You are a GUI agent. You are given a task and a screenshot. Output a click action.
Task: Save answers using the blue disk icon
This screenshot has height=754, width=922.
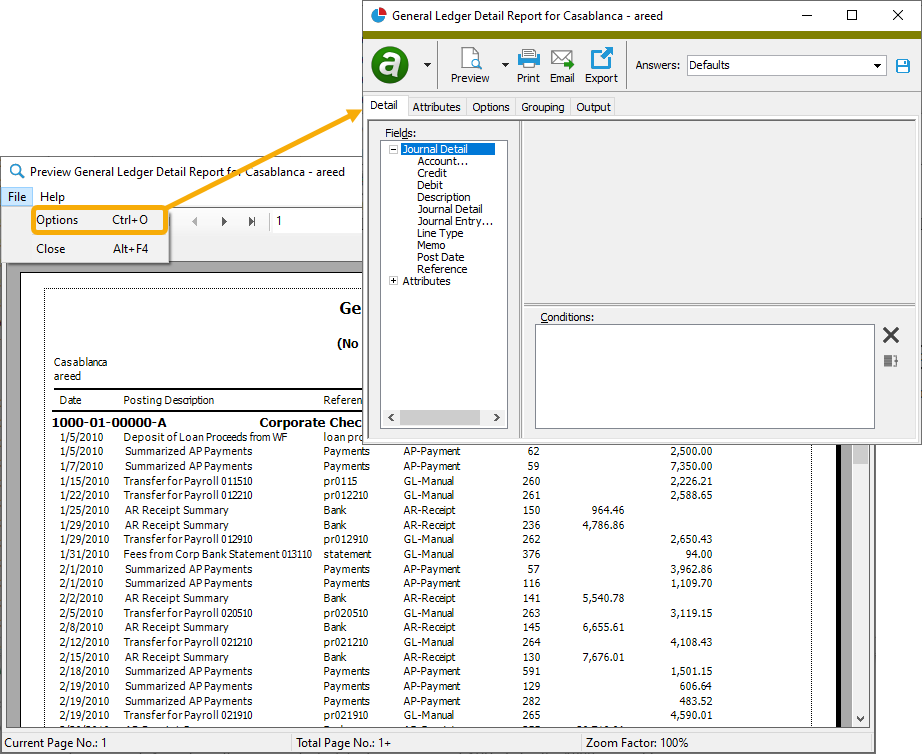click(x=903, y=66)
